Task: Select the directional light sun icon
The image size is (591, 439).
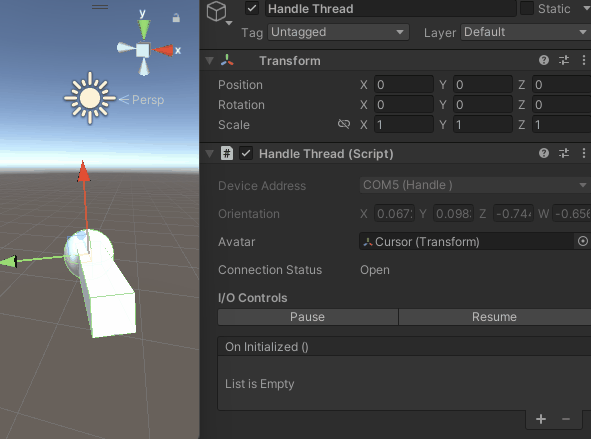Action: point(90,98)
